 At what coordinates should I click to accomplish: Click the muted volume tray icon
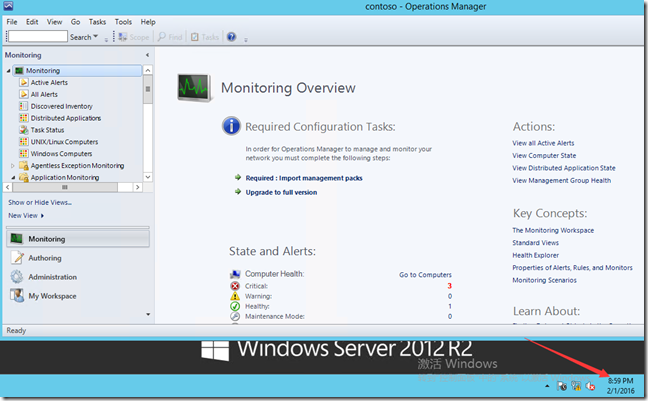[x=590, y=386]
